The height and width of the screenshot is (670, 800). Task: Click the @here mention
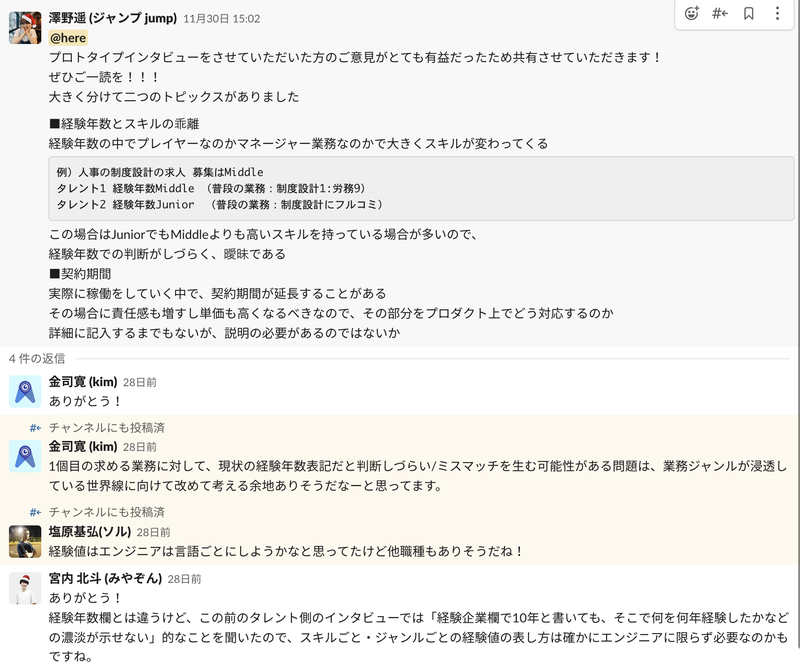69,38
